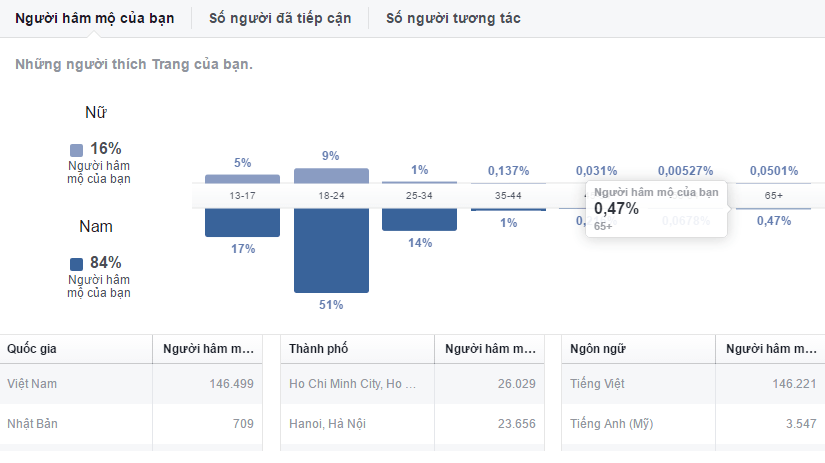Image resolution: width=825 pixels, height=463 pixels.
Task: Select the 65+ age group axis label
Action: pos(773,196)
